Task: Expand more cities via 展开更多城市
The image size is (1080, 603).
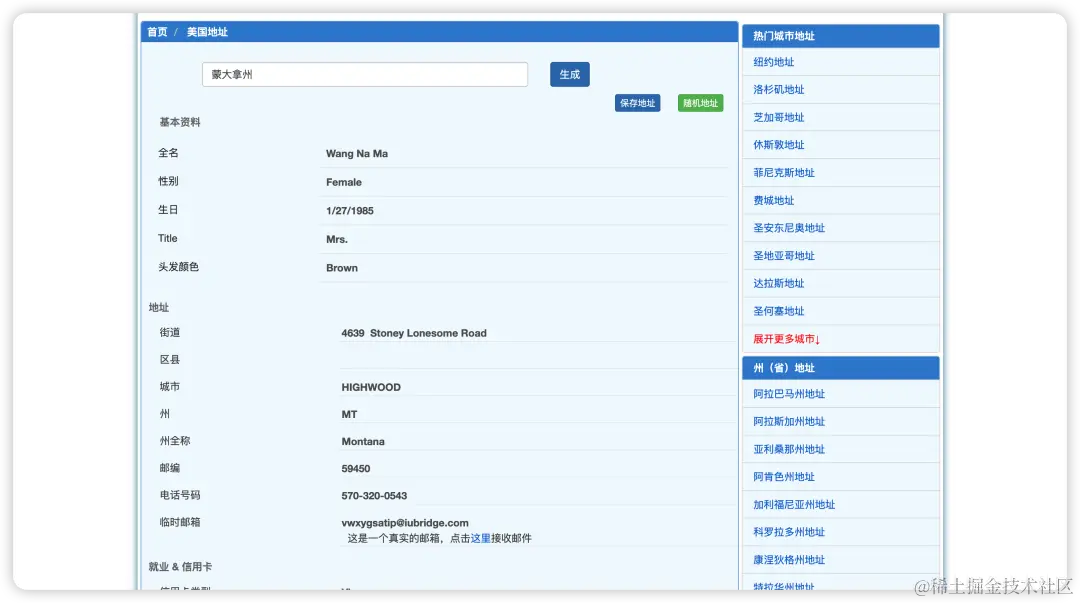Action: click(786, 339)
